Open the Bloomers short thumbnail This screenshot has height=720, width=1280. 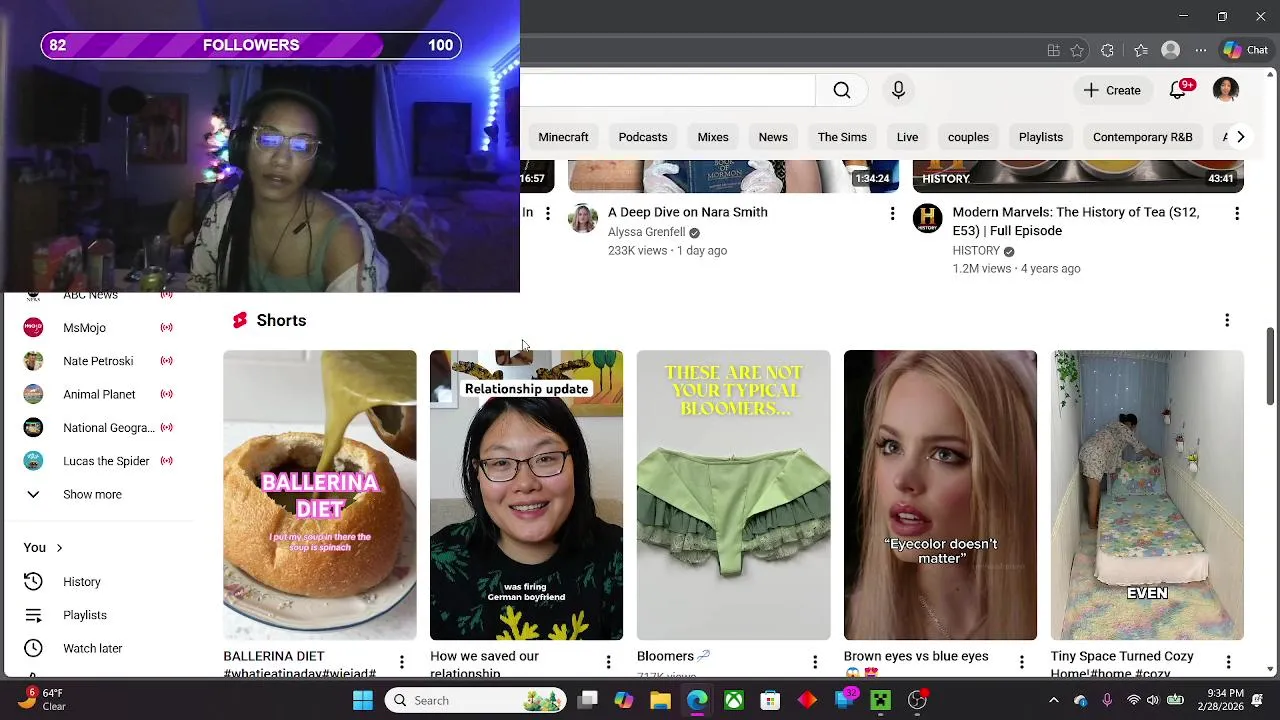click(x=733, y=495)
